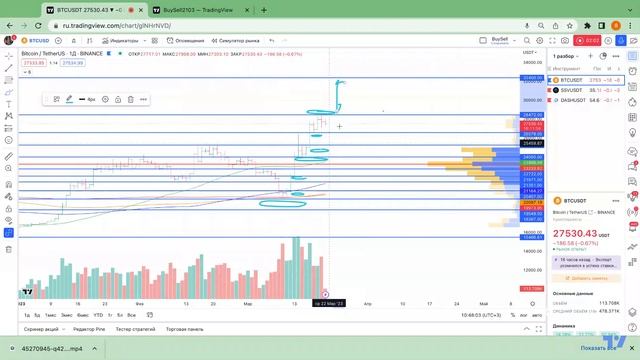Viewport: 640px width, 360px height.
Task: Expand the 1 разбор watchlist dropdown
Action: [x=566, y=56]
